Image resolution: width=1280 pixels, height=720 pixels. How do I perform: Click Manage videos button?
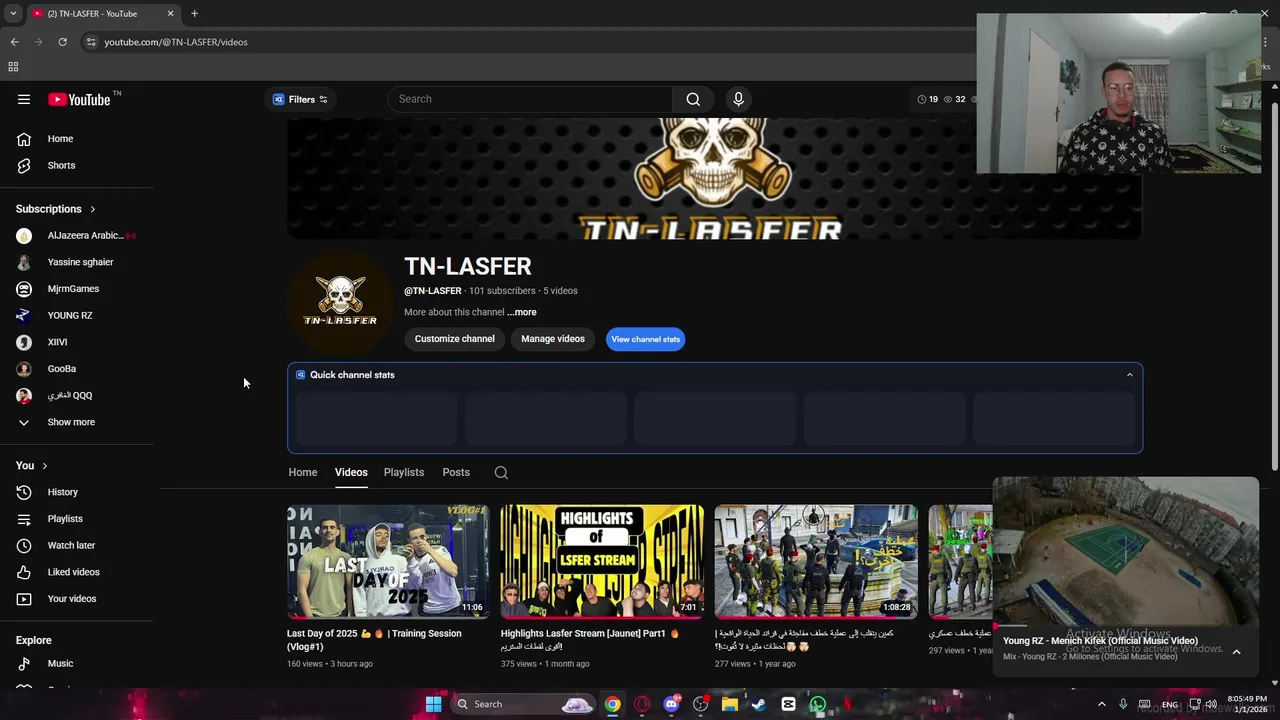pos(553,339)
